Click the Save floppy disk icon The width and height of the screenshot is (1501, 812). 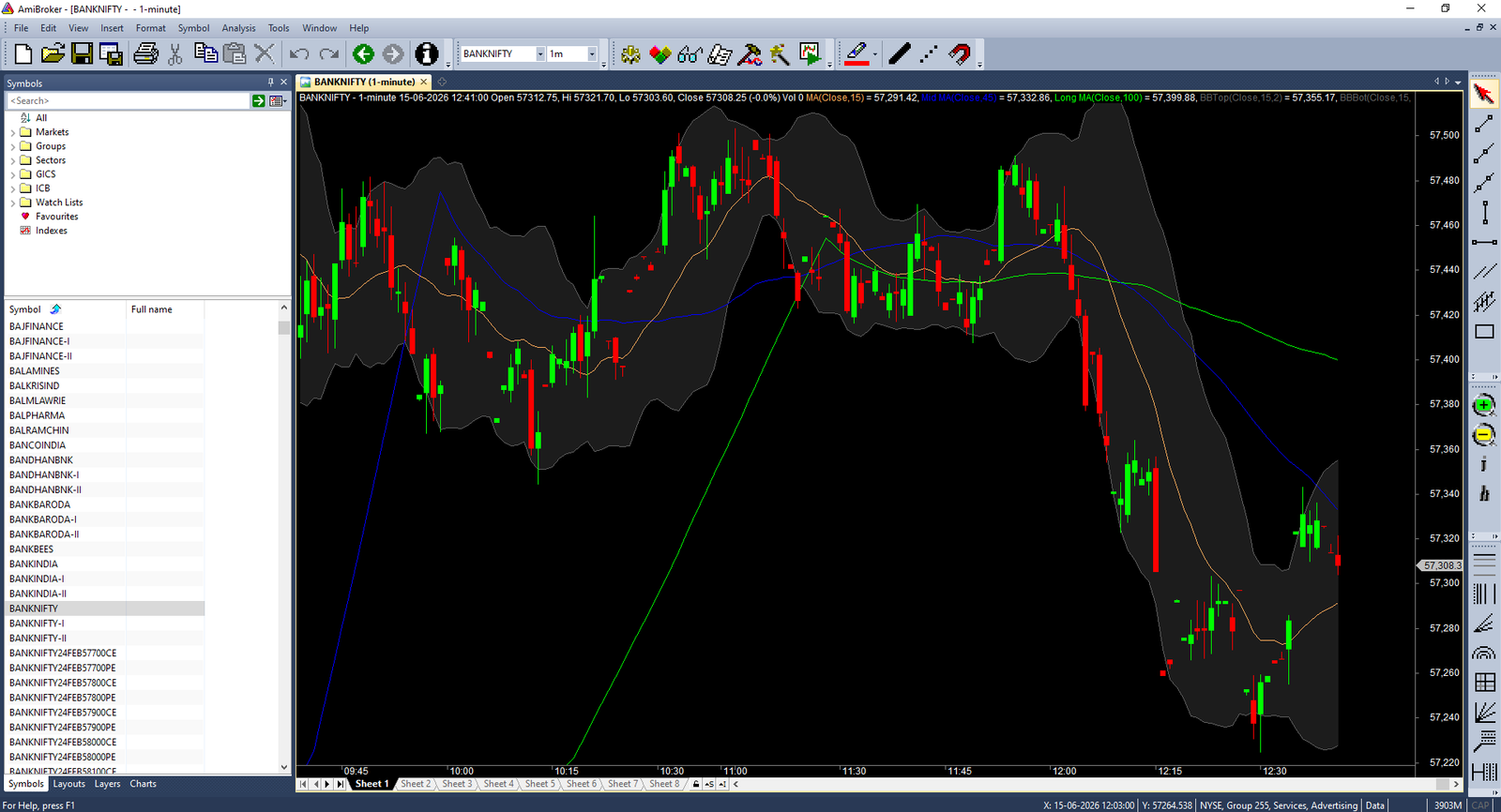82,54
